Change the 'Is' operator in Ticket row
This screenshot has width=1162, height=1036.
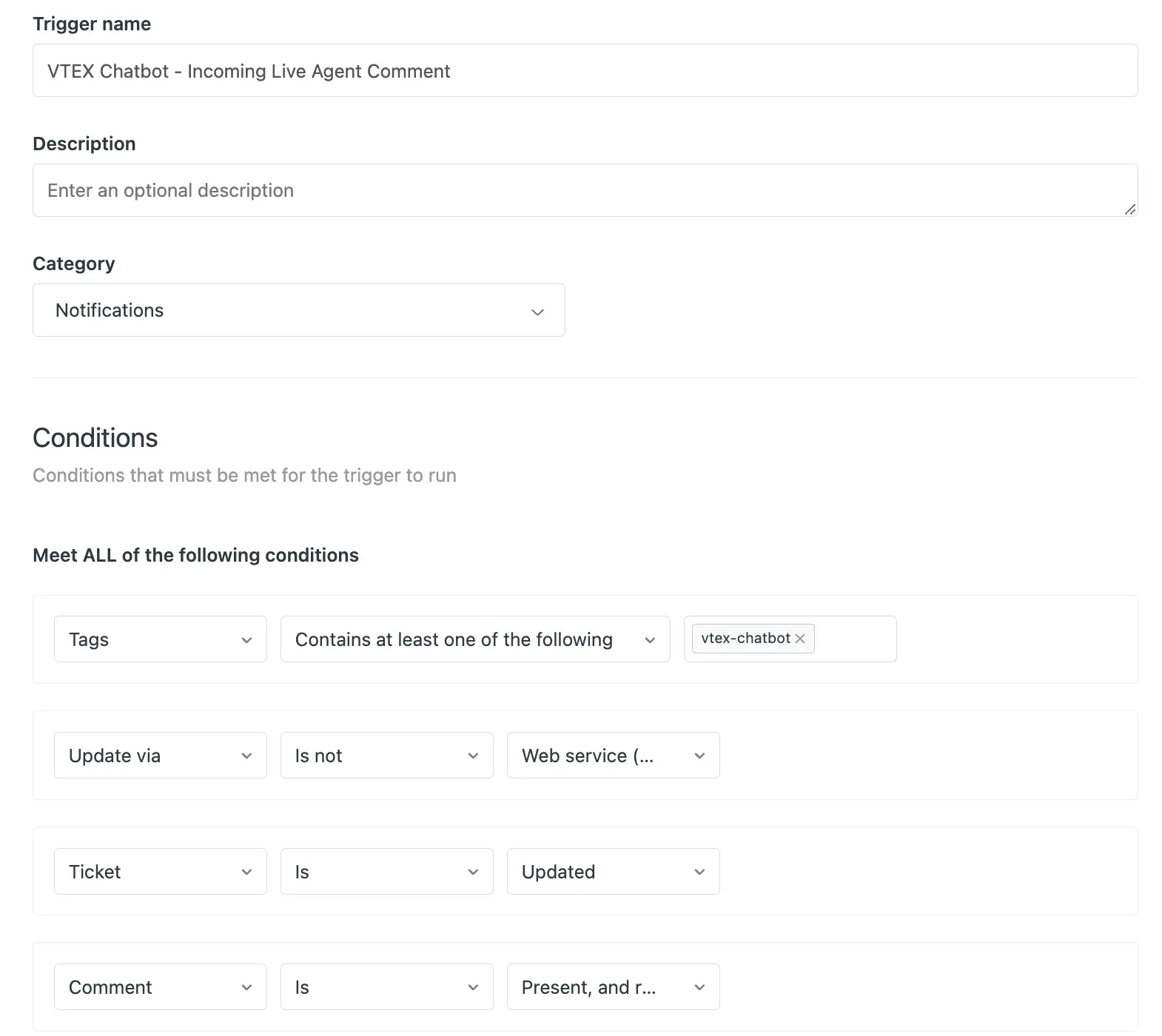(386, 872)
